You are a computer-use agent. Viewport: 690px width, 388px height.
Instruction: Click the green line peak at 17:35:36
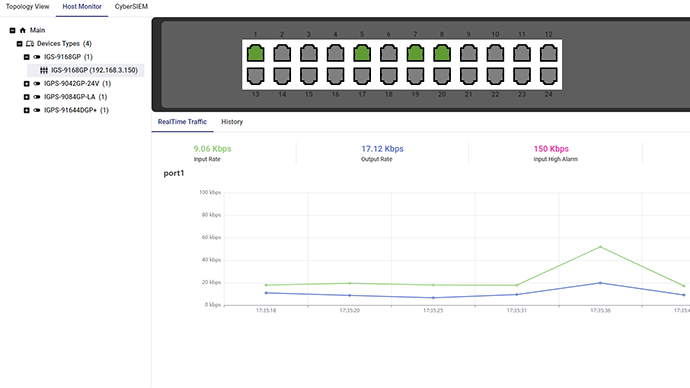click(600, 247)
